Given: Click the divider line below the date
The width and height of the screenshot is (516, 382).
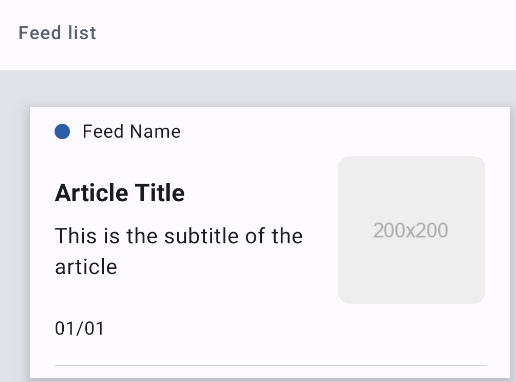Looking at the screenshot, I should [270, 365].
